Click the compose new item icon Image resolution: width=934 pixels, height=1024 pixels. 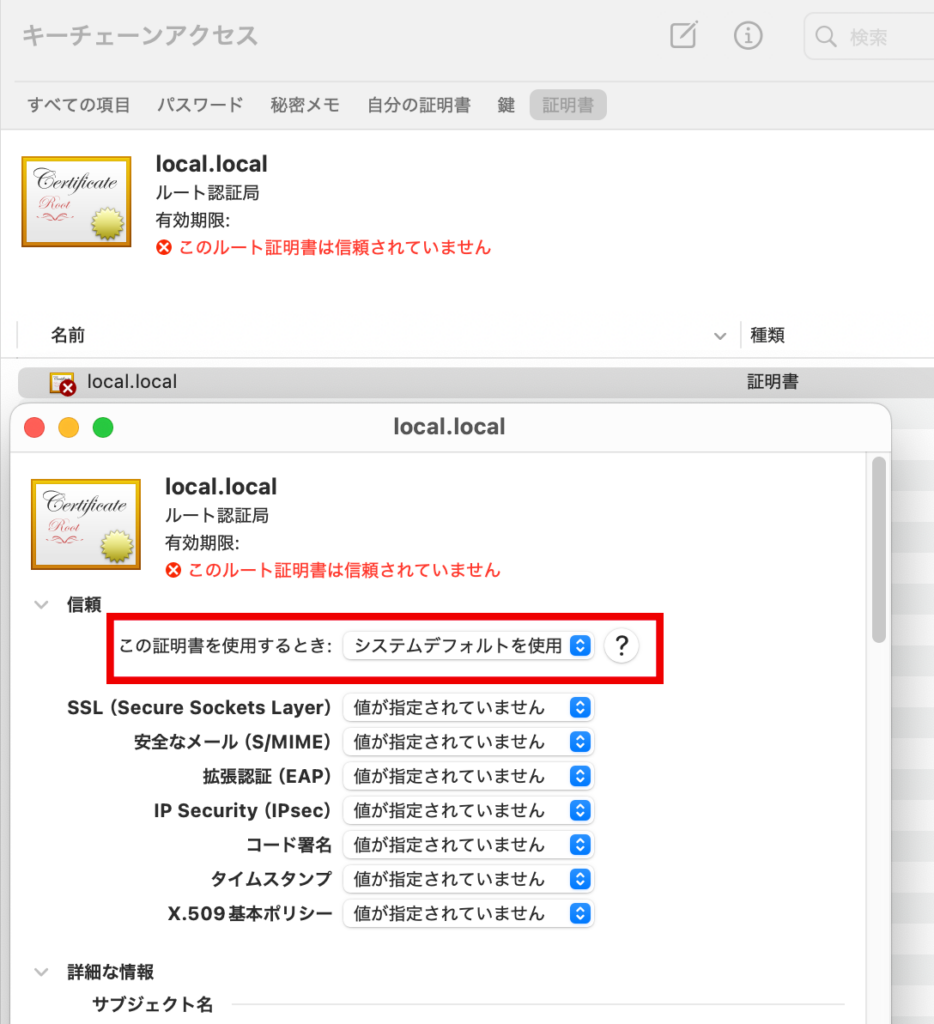coord(683,36)
